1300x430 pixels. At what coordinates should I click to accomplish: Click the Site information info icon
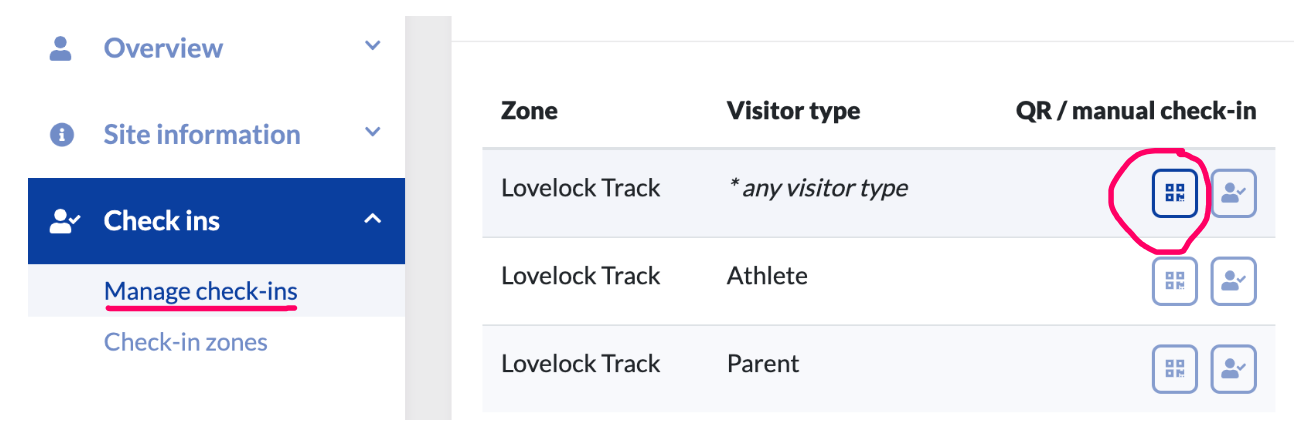[62, 134]
